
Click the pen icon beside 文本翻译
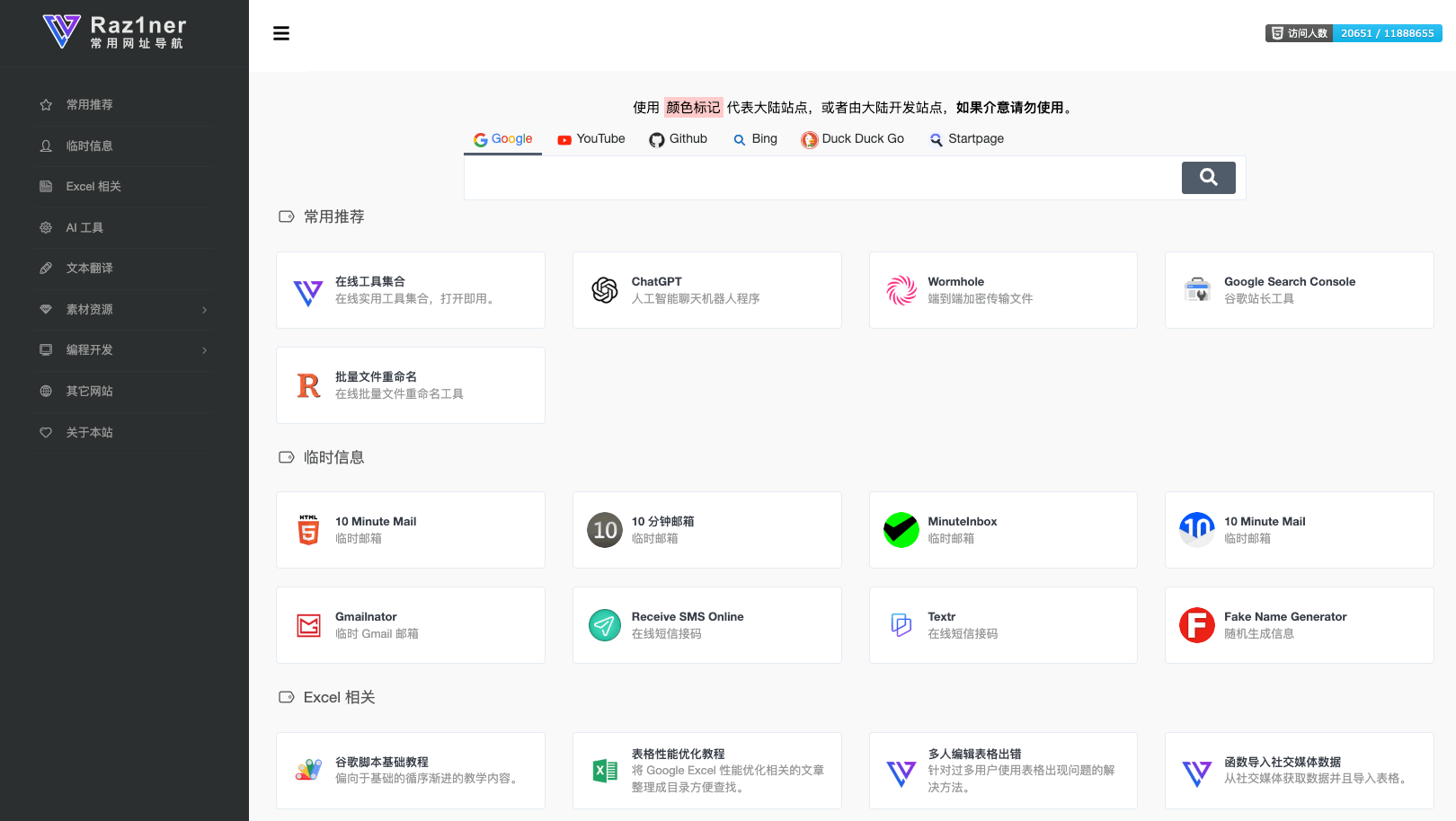click(46, 269)
